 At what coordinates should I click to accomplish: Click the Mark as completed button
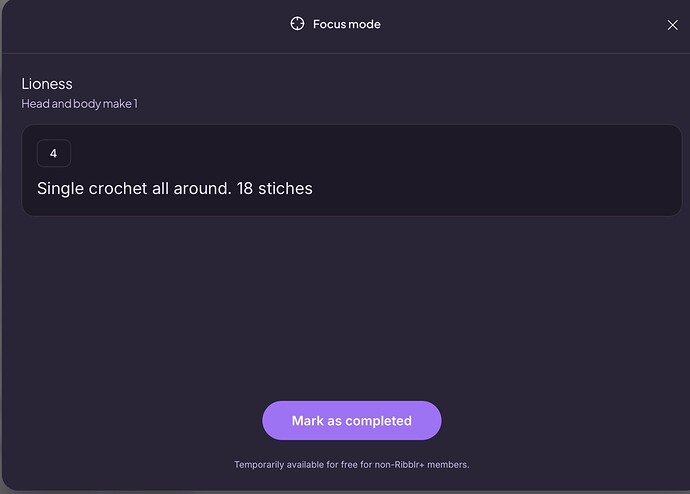coord(352,420)
